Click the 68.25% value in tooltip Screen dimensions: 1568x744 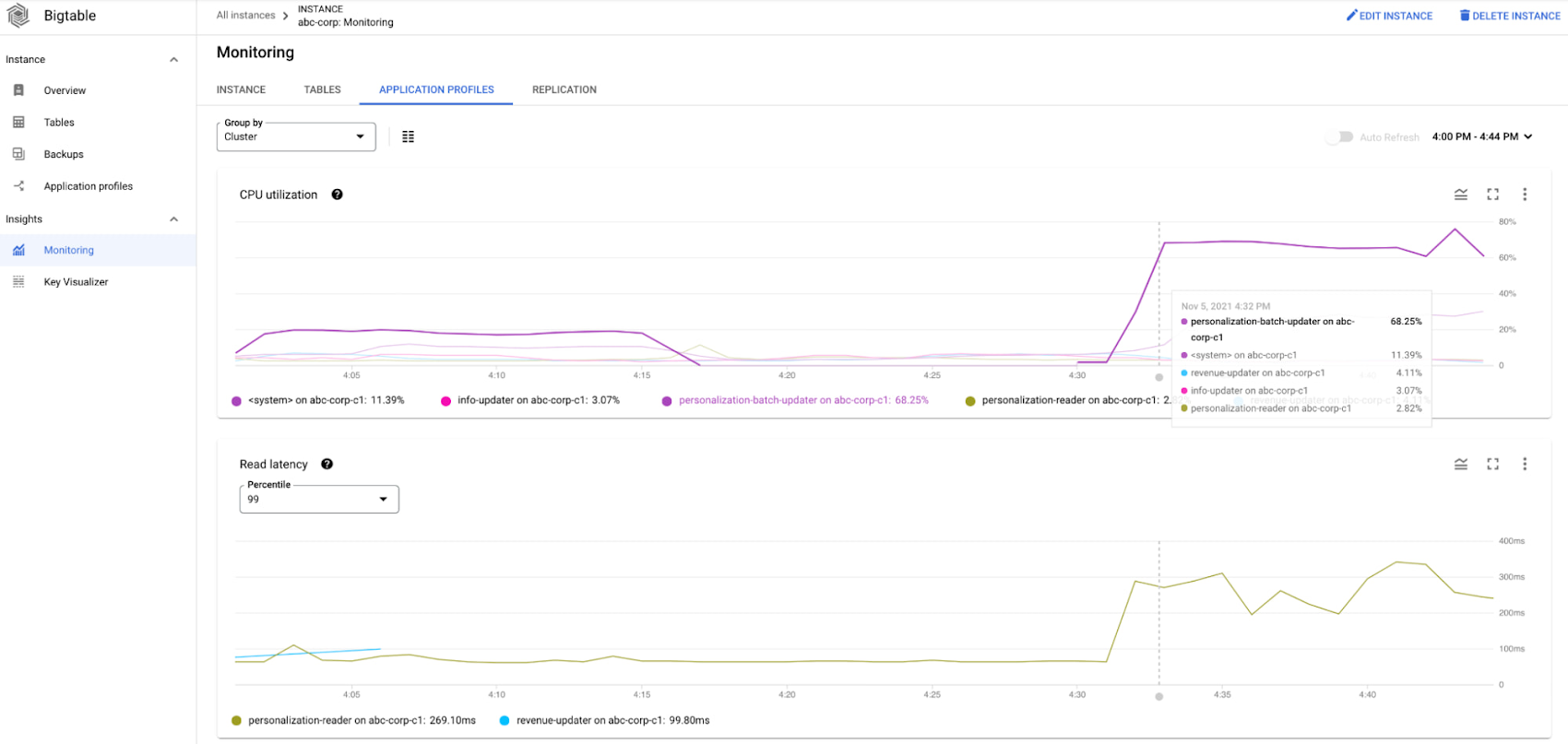click(1406, 322)
